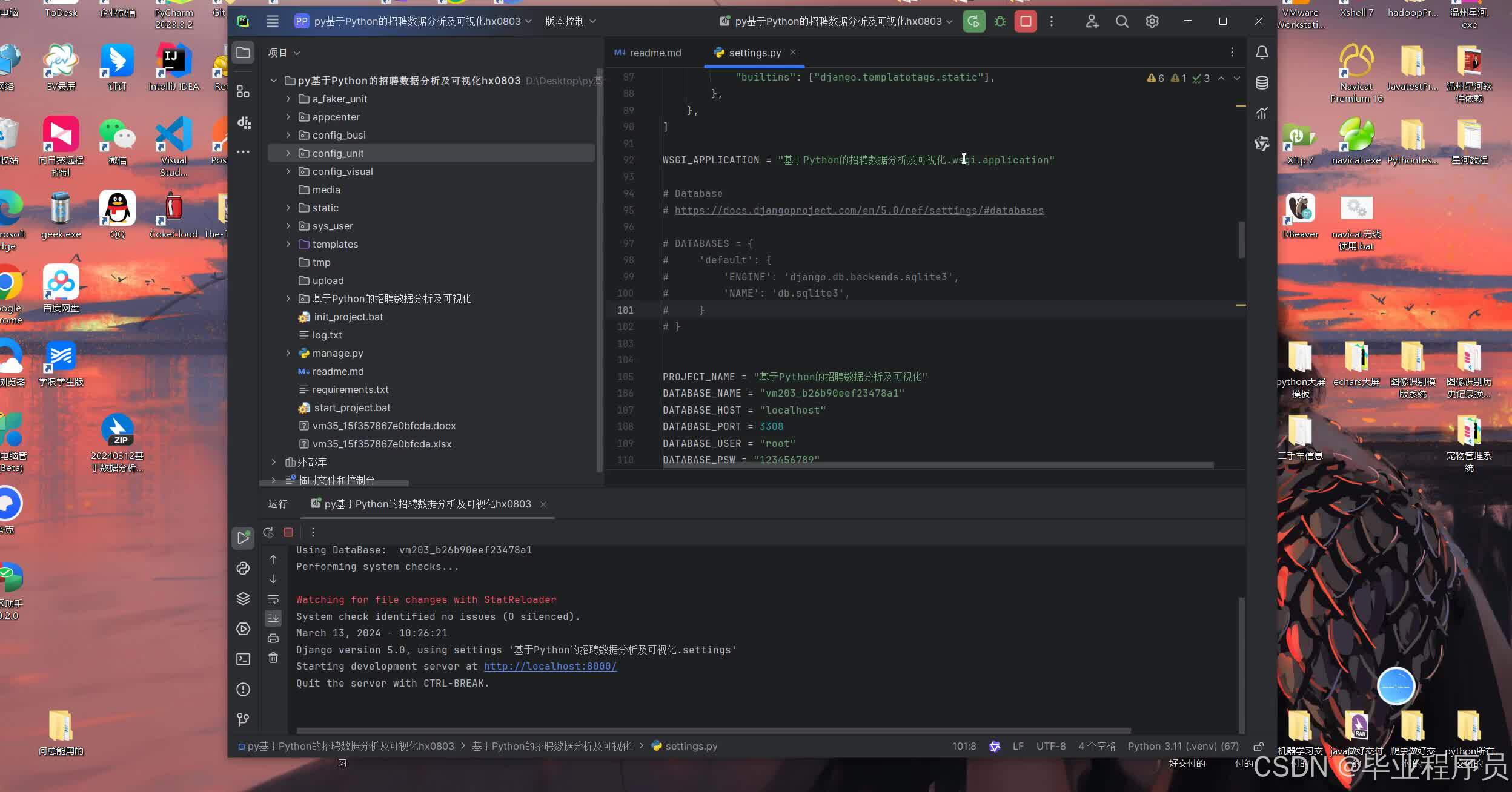Rerun the Django server configuration
The image size is (1512, 792).
pos(974,21)
